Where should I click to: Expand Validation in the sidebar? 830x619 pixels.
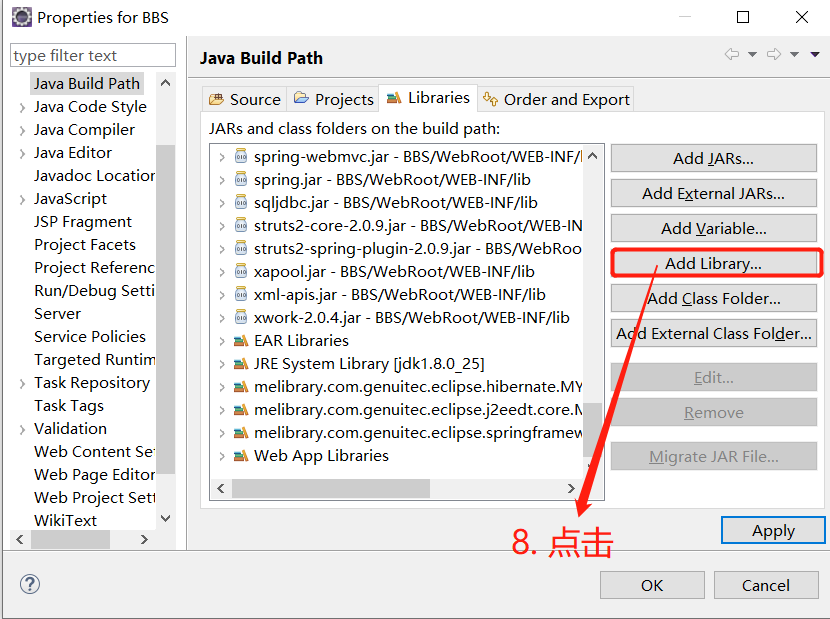[x=22, y=429]
